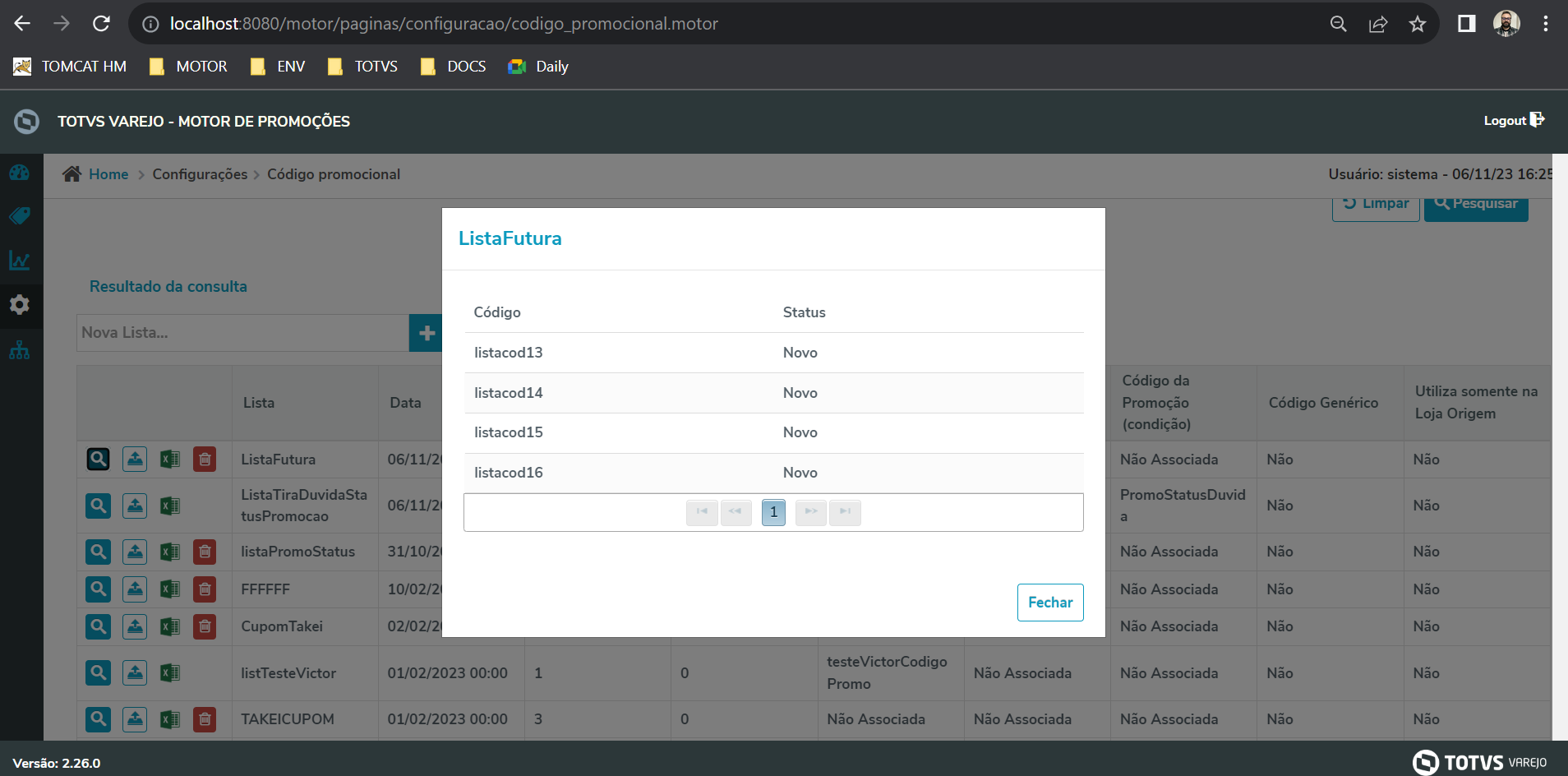Add new list with the plus button
Image resolution: width=1568 pixels, height=776 pixels.
(x=426, y=333)
